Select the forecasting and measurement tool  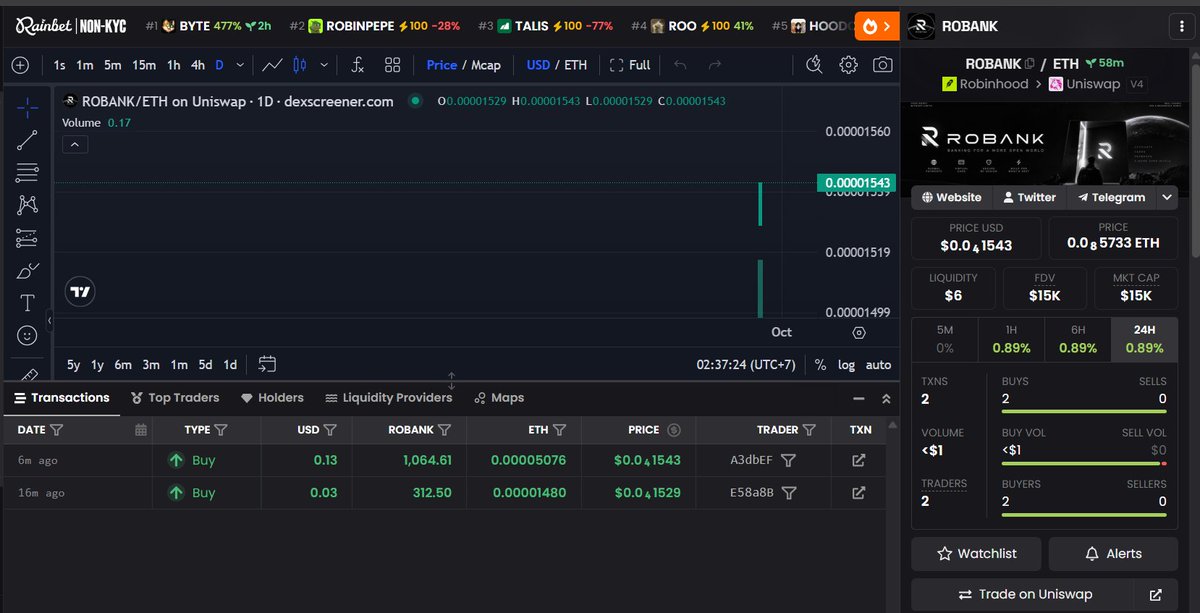(27, 238)
